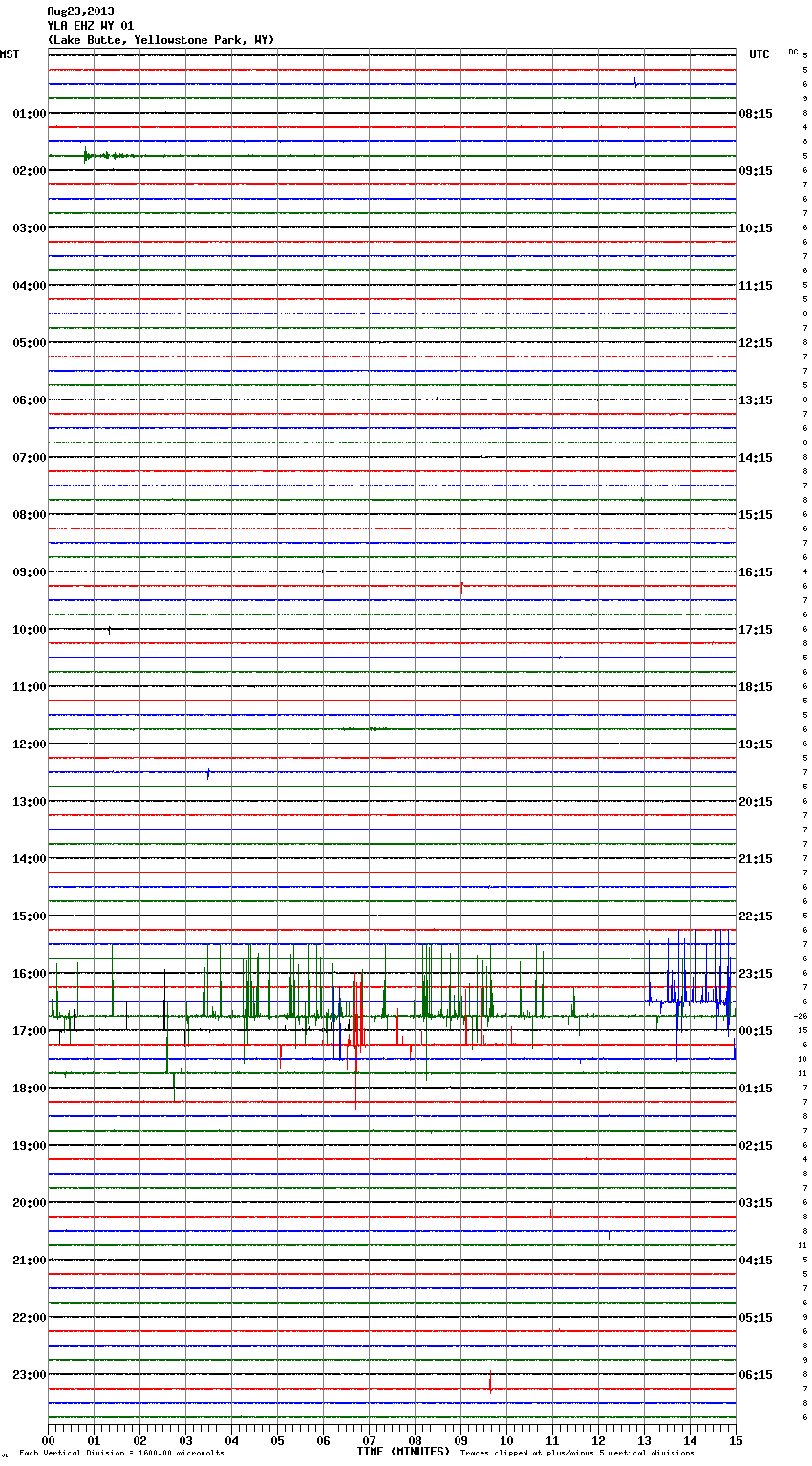Select the 17:00 MST time label
812x1466 pixels.
coord(30,1031)
